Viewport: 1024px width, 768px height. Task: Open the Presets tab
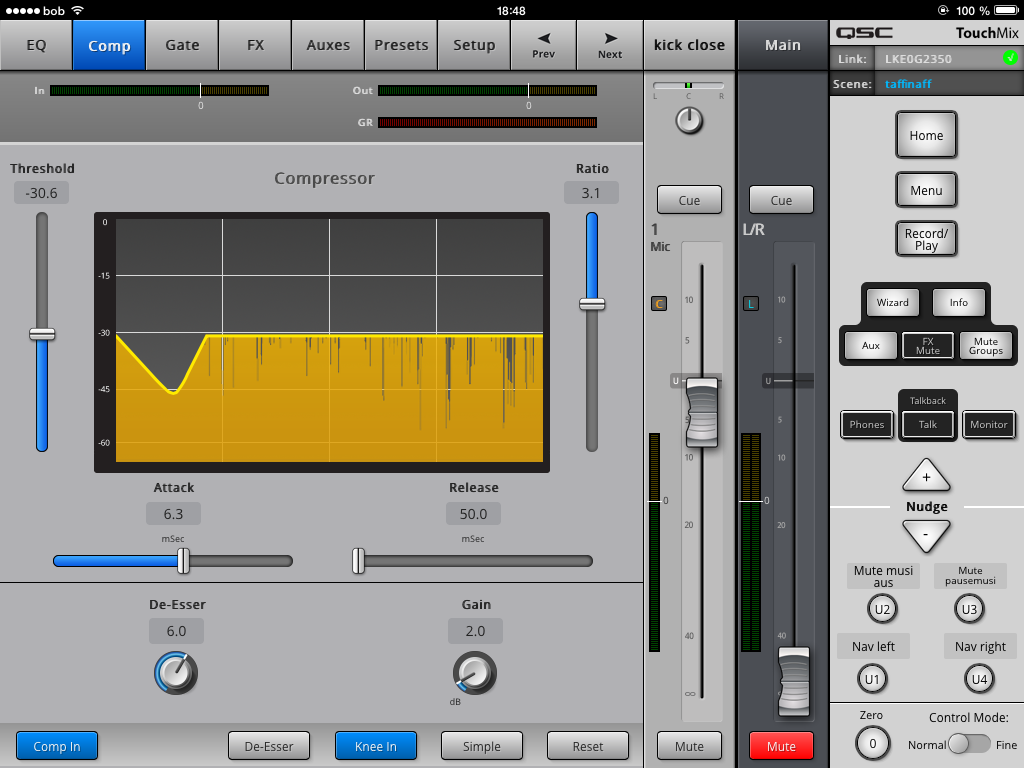(x=402, y=45)
